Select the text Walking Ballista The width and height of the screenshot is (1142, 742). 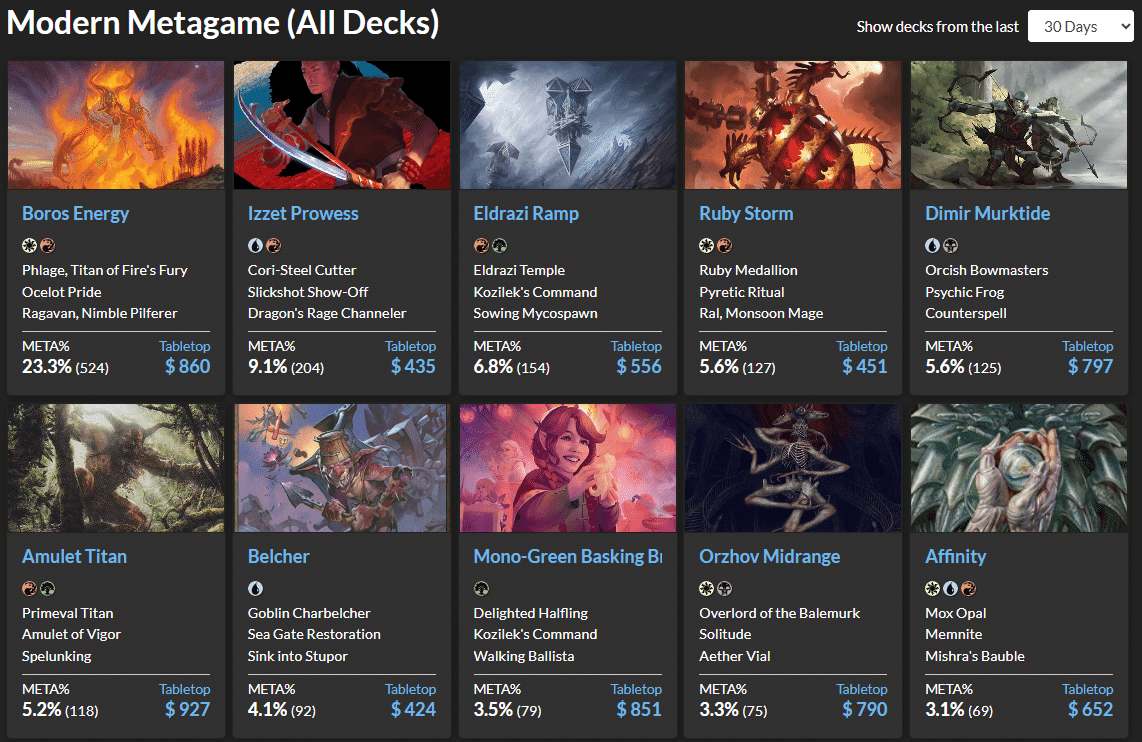tap(524, 656)
